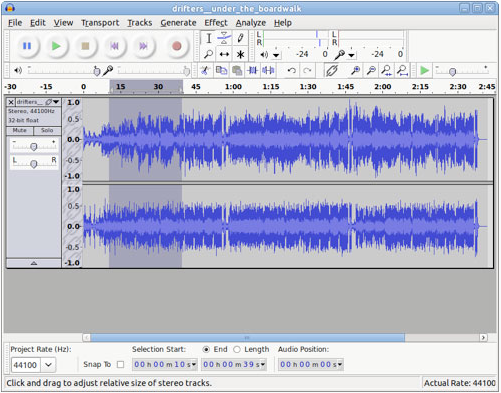The image size is (501, 393).
Task: Click the Selection Start time field
Action: pos(165,364)
